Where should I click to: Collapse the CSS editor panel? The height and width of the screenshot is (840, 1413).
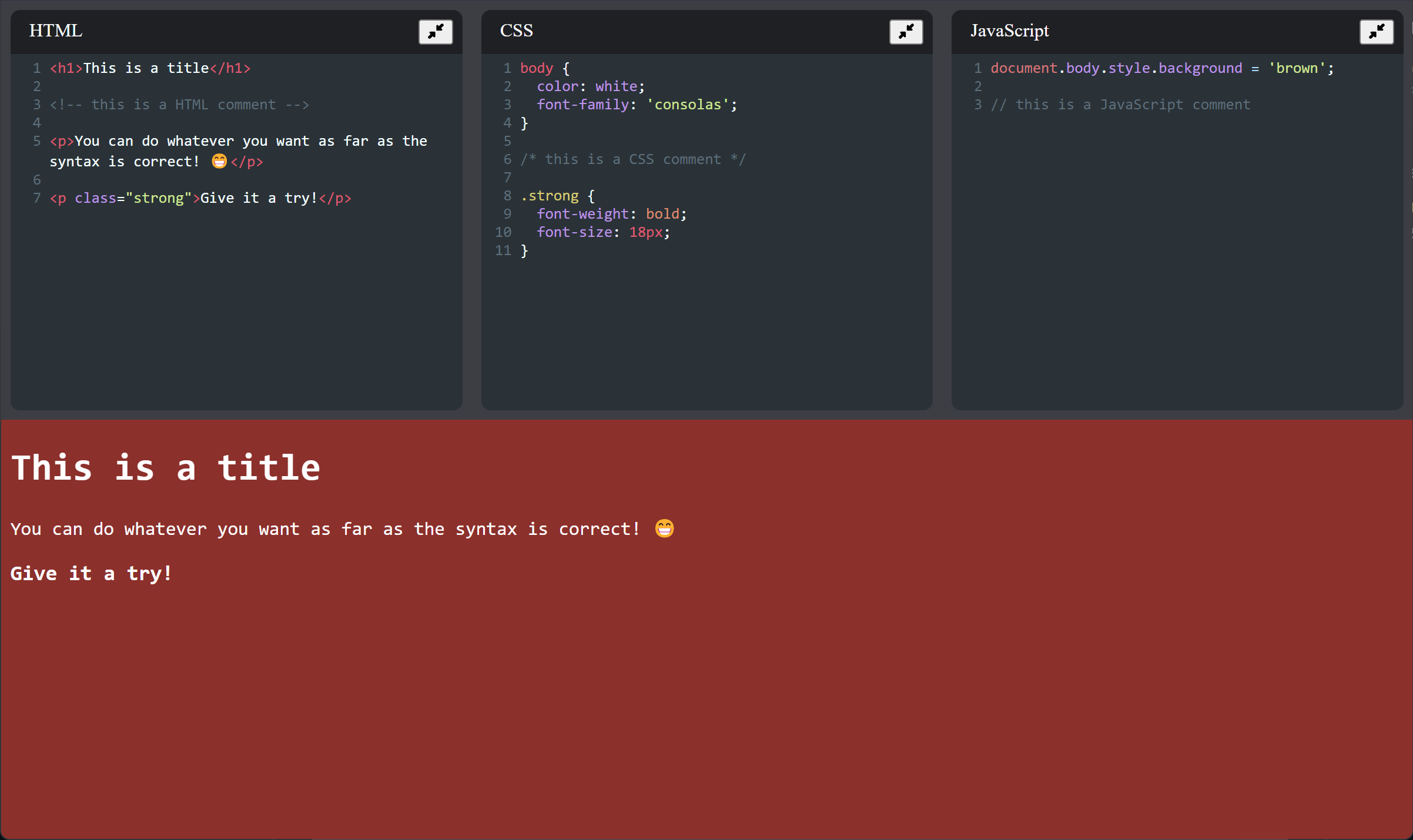pyautogui.click(x=906, y=32)
